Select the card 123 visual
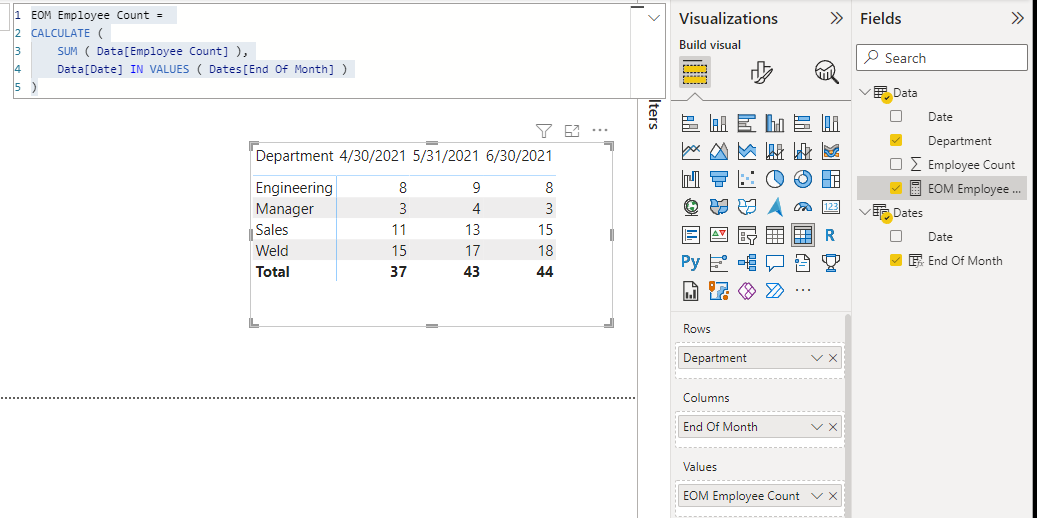 [831, 207]
